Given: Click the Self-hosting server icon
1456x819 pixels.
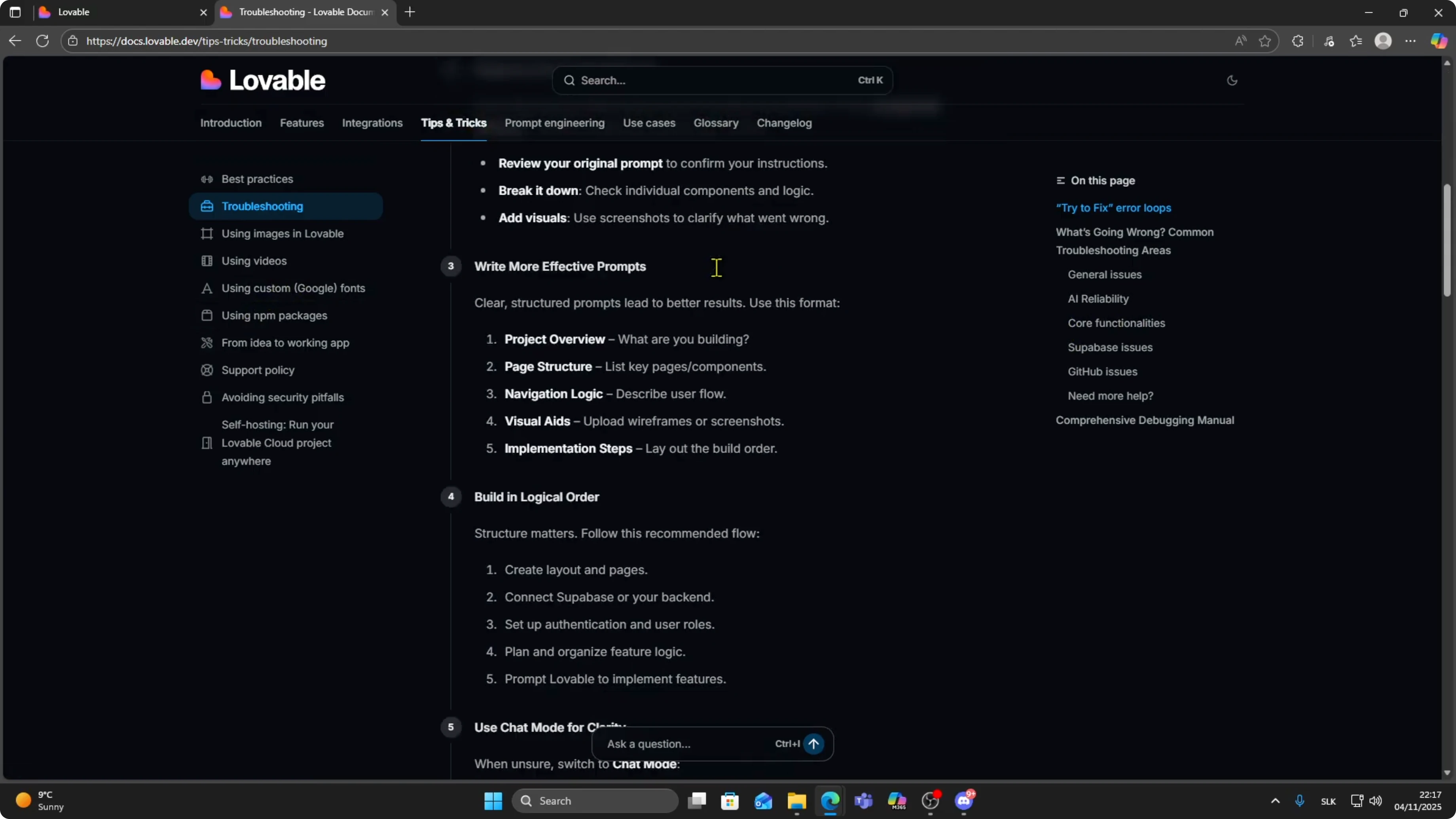Looking at the screenshot, I should click(207, 443).
